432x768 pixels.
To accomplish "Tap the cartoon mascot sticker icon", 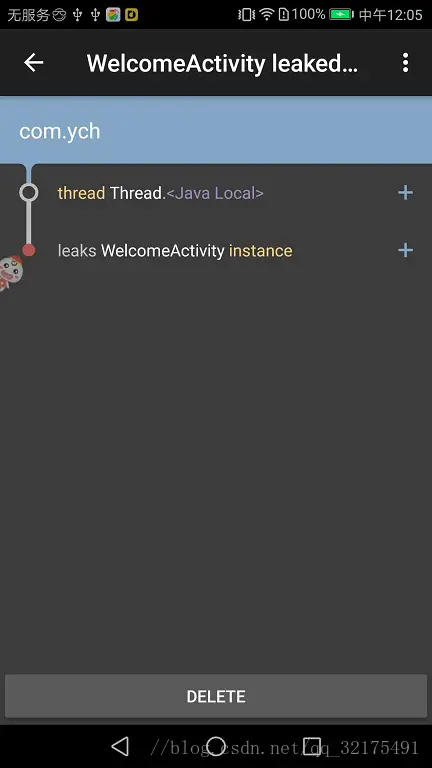I will (10, 273).
